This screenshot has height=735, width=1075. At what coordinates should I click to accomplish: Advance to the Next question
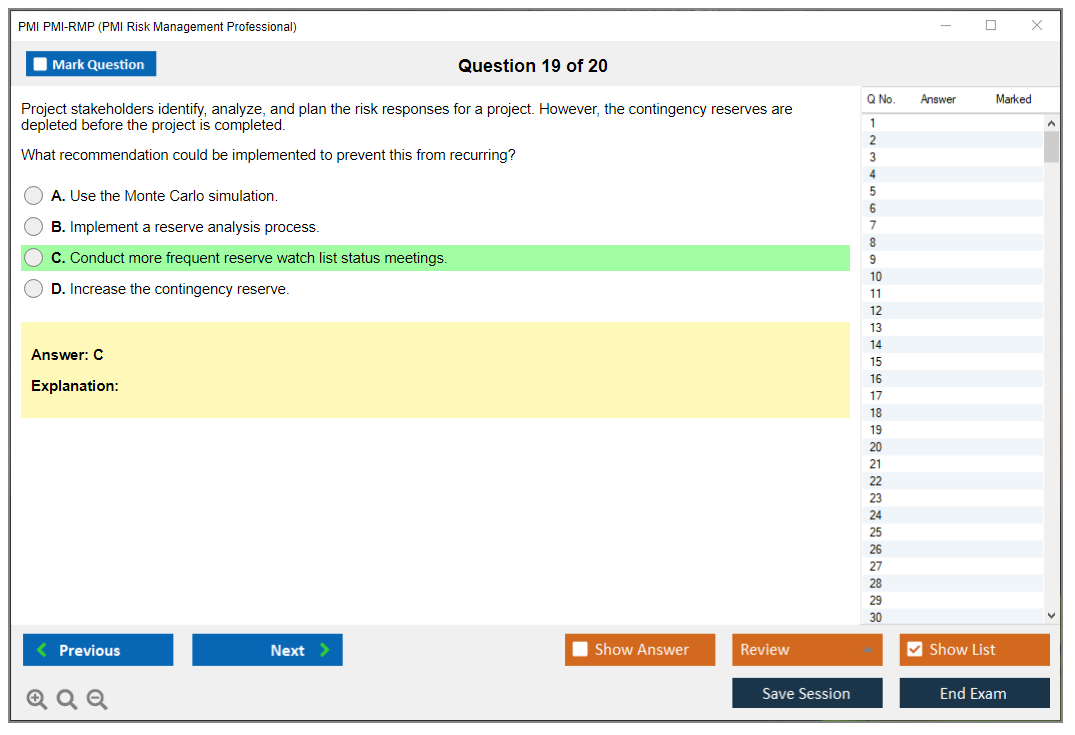click(267, 650)
